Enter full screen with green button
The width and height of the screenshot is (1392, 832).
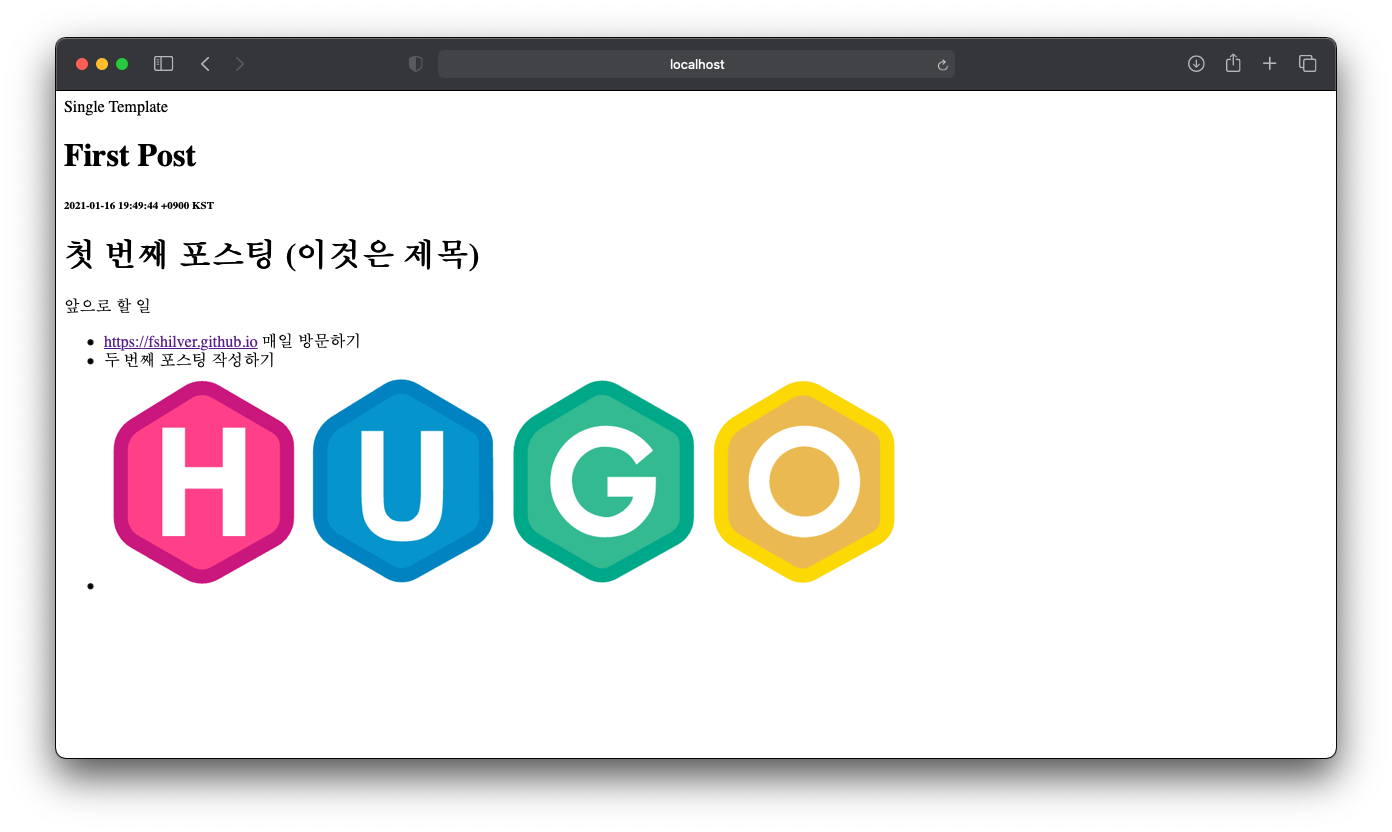pos(122,64)
